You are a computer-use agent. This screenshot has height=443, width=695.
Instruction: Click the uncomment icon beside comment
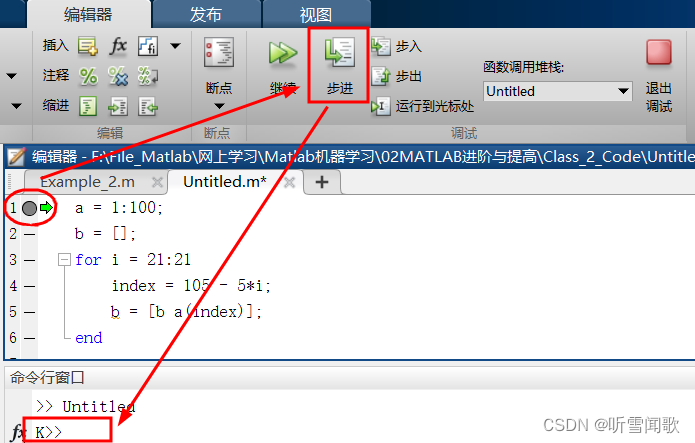[x=118, y=76]
